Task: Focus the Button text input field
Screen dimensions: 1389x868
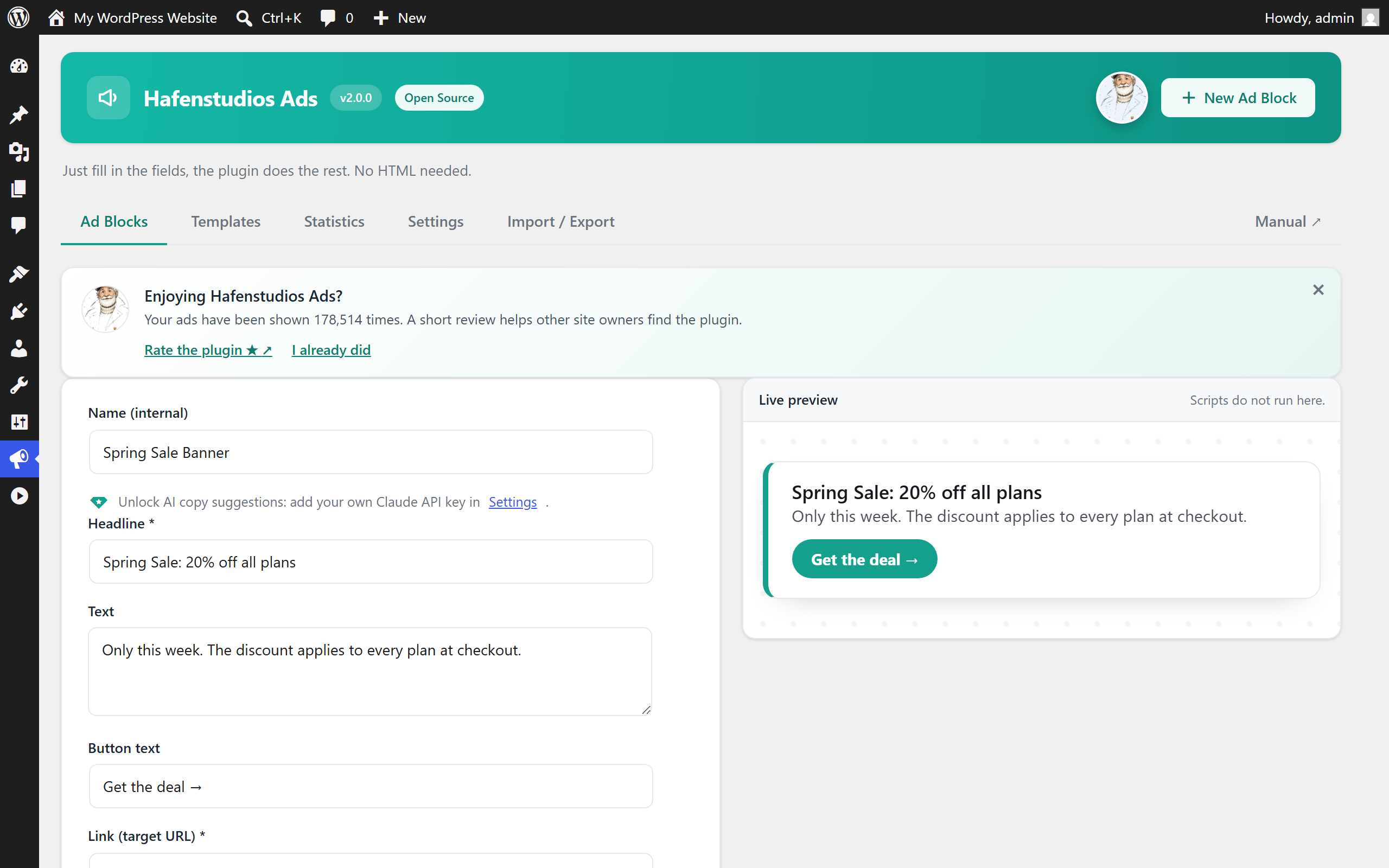Action: 371,786
